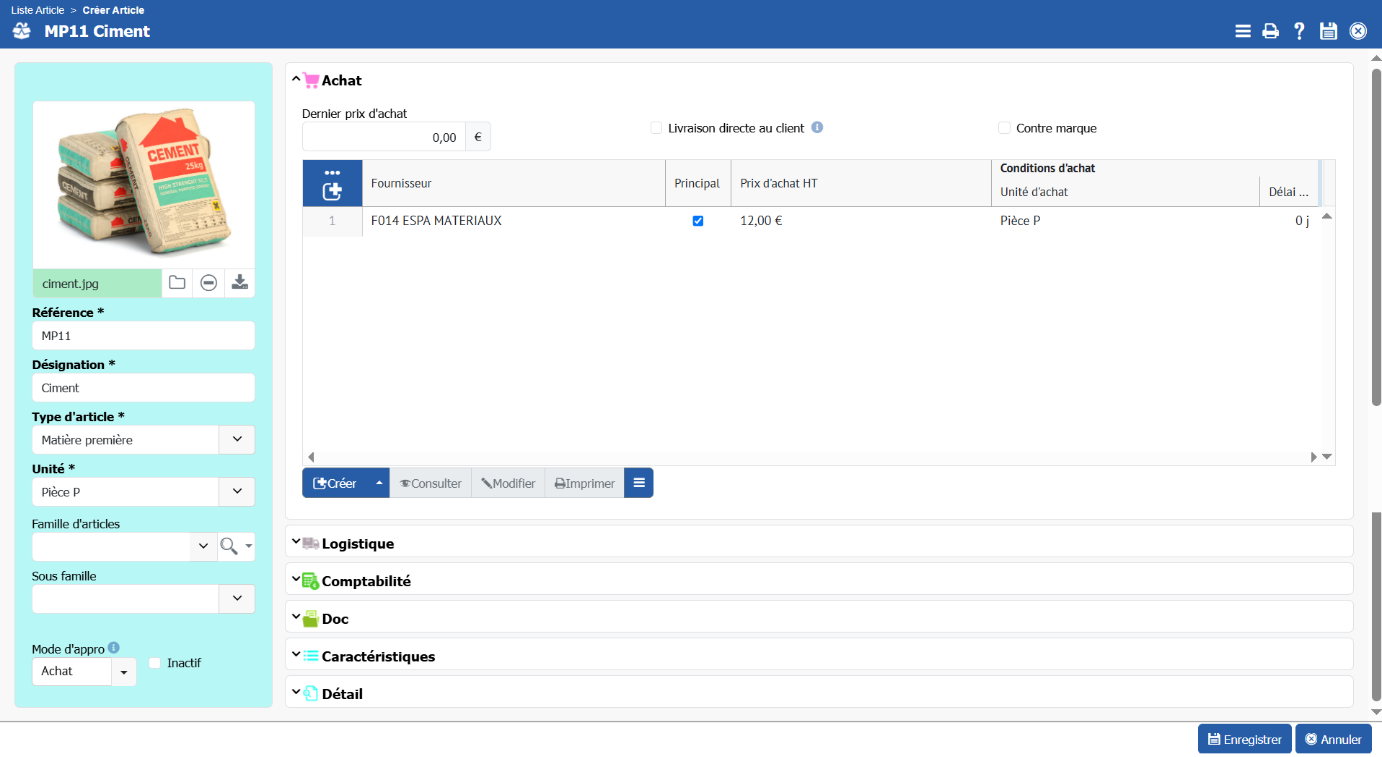Click the Désignation field containing Ciment

[143, 388]
